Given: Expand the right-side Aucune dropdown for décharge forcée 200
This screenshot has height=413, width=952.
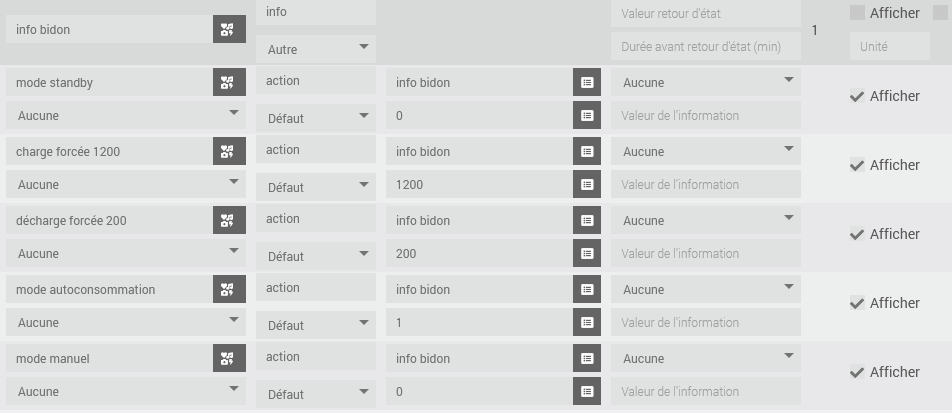Looking at the screenshot, I should 706,221.
